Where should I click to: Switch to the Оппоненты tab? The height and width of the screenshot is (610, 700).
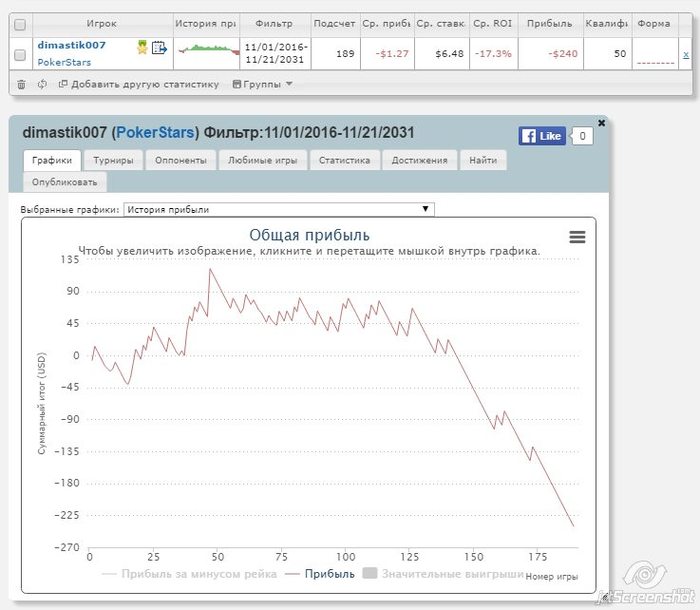(181, 160)
